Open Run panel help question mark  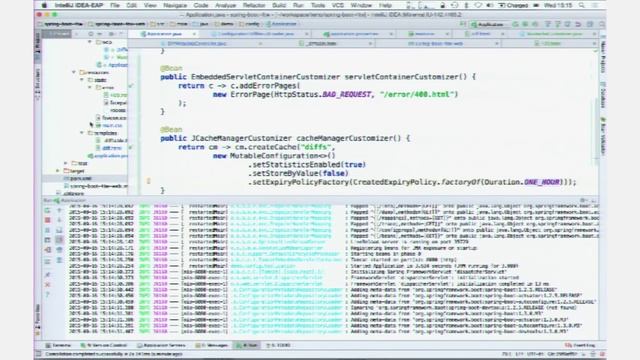(x=47, y=294)
